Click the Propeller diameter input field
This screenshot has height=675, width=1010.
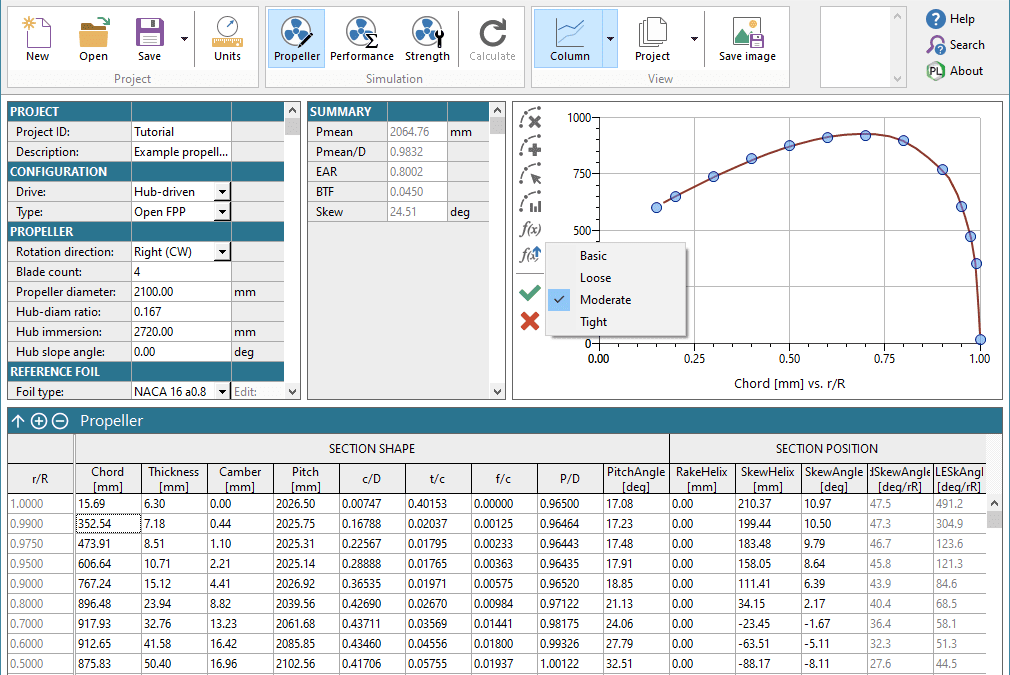pyautogui.click(x=180, y=292)
